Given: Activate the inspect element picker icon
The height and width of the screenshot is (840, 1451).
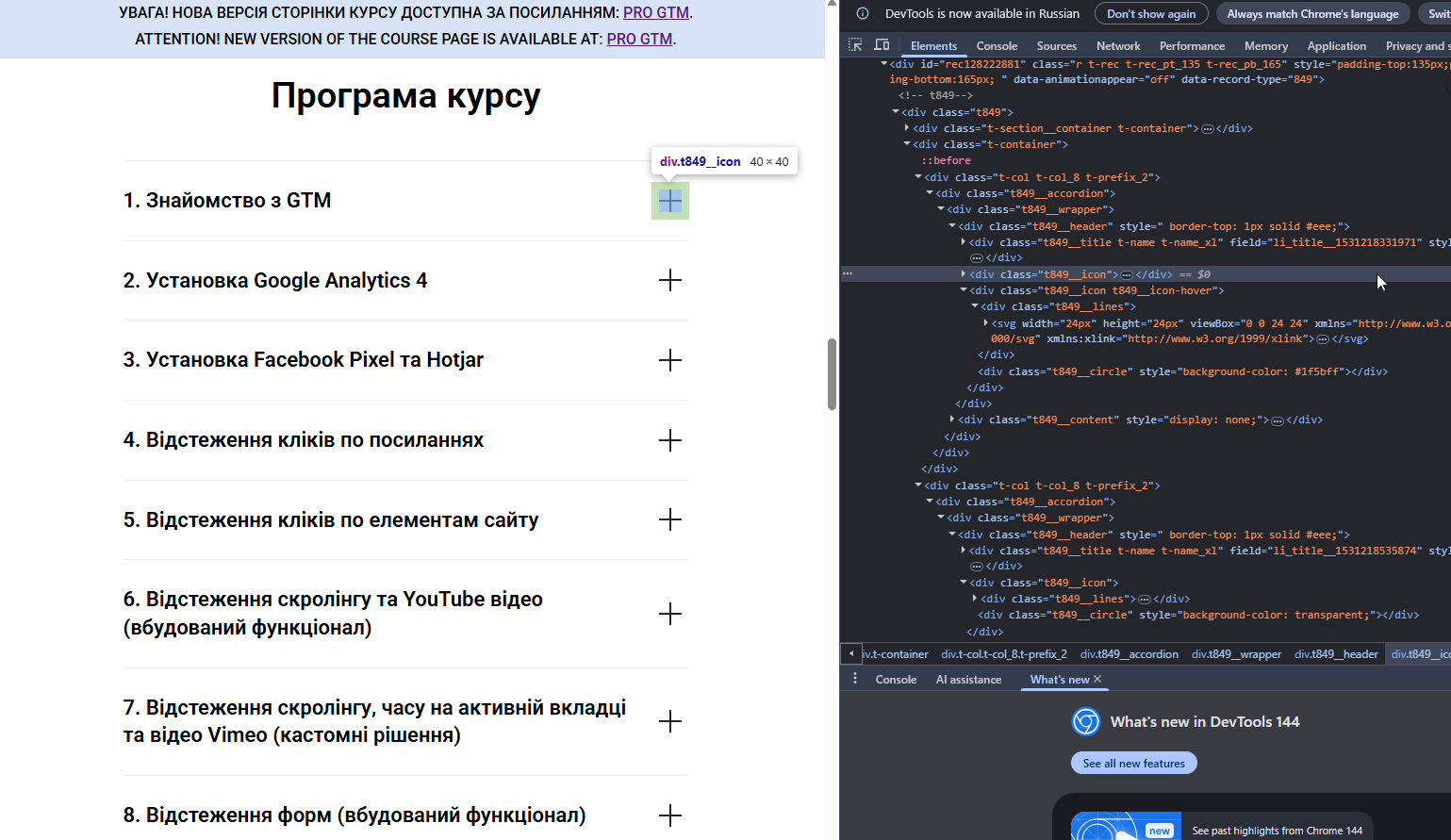Looking at the screenshot, I should (855, 45).
